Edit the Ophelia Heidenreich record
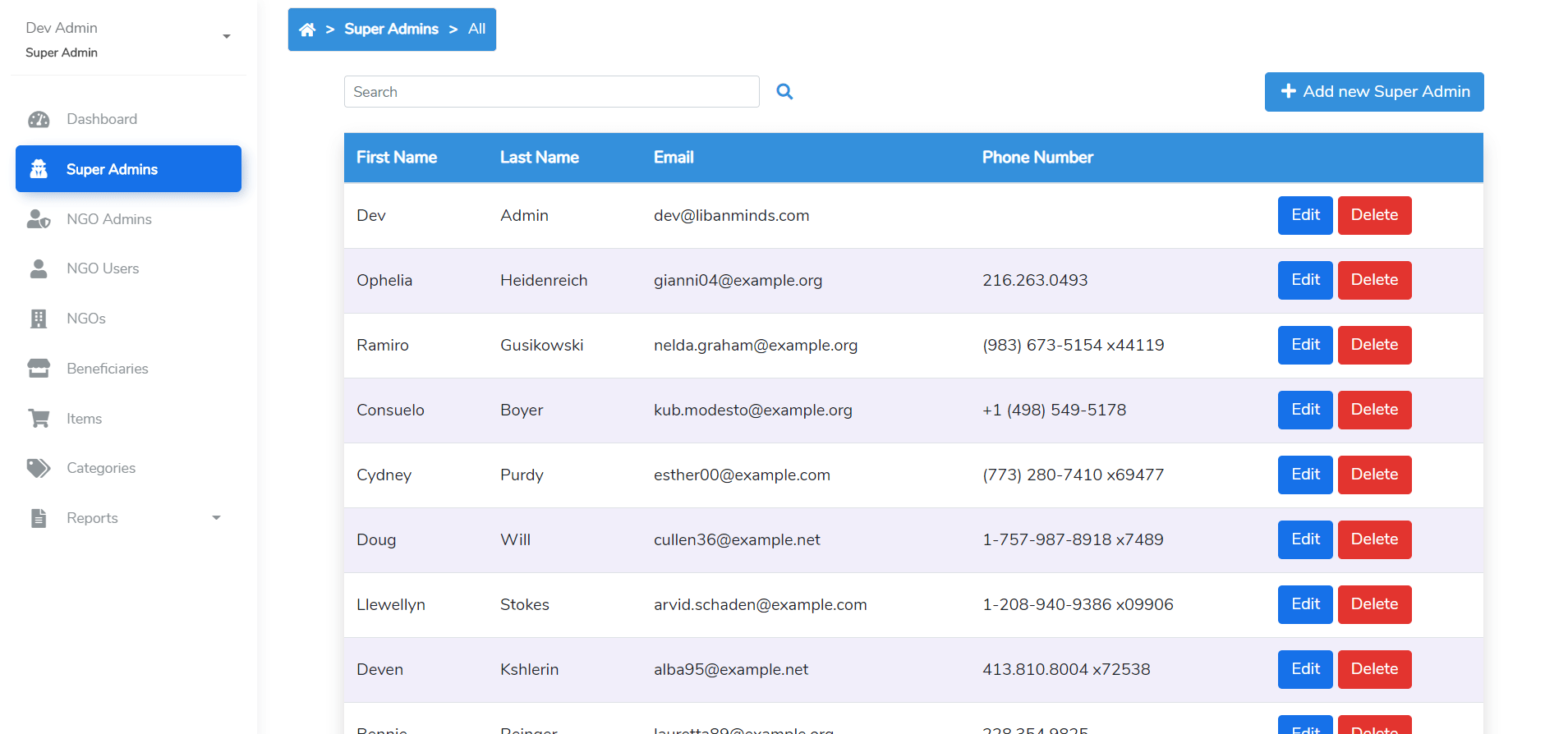Viewport: 1568px width, 734px height. point(1304,280)
